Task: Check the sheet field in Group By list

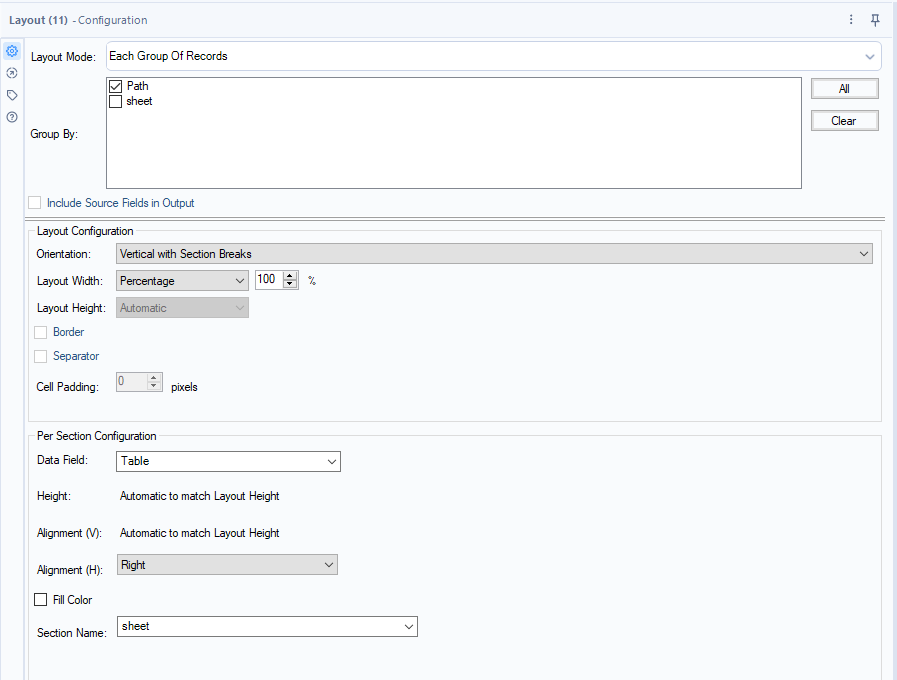Action: point(115,101)
